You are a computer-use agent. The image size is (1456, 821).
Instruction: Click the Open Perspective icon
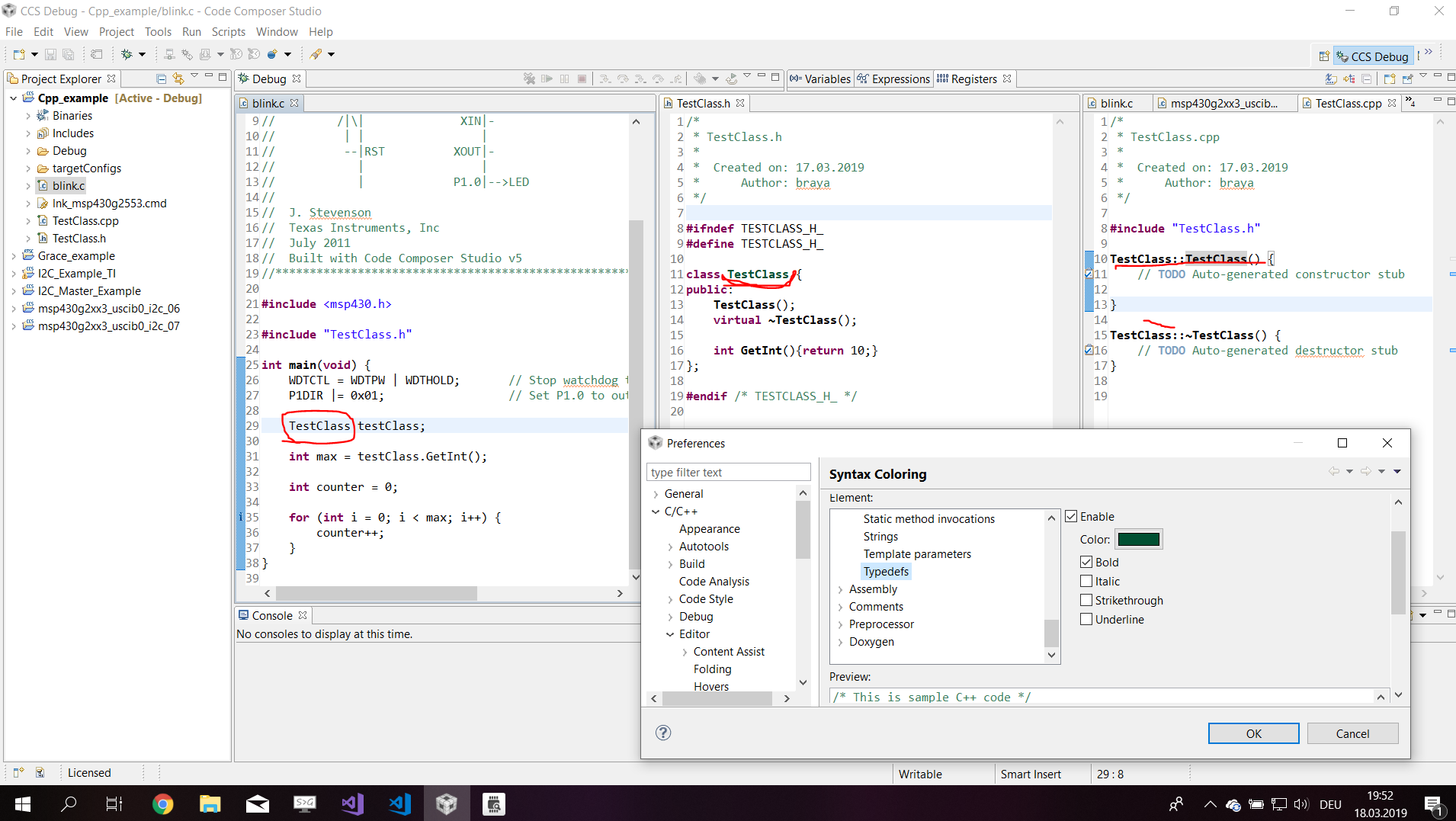click(1324, 56)
